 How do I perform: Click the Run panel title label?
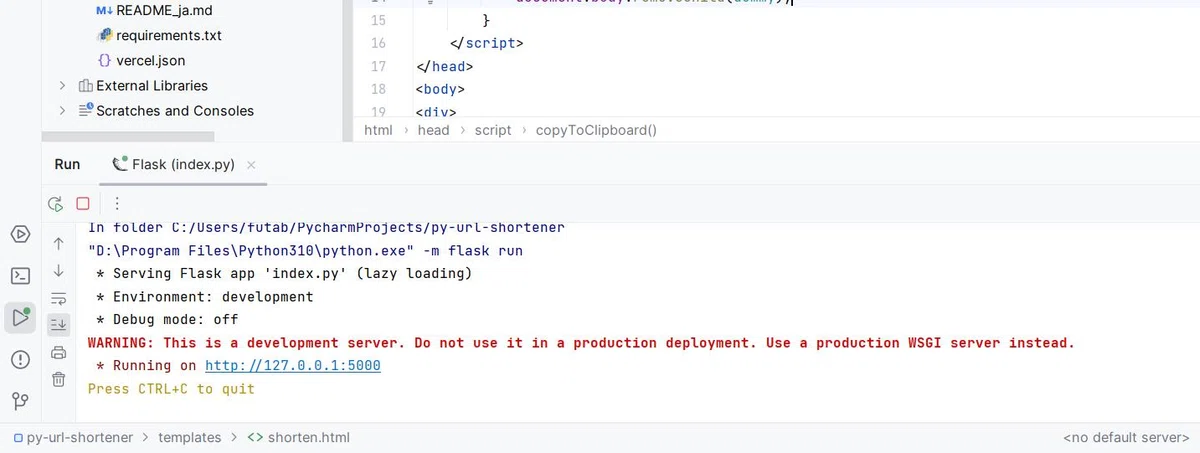67,164
